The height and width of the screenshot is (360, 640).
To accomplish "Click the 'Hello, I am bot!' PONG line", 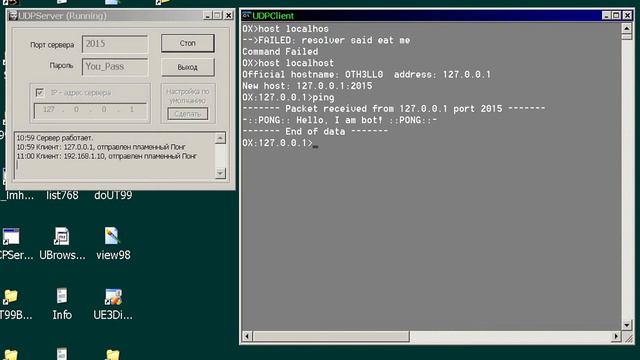I will tap(340, 120).
